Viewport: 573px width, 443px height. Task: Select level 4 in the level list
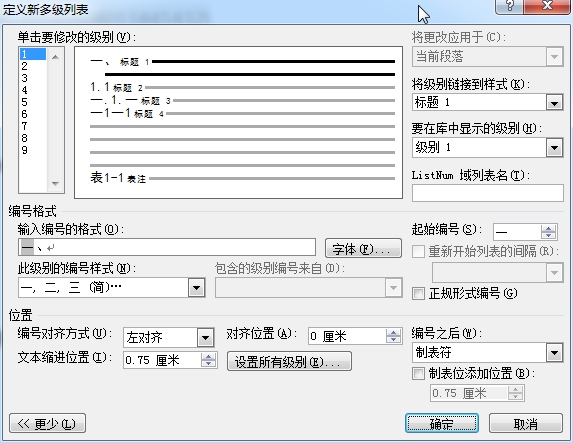click(x=33, y=90)
